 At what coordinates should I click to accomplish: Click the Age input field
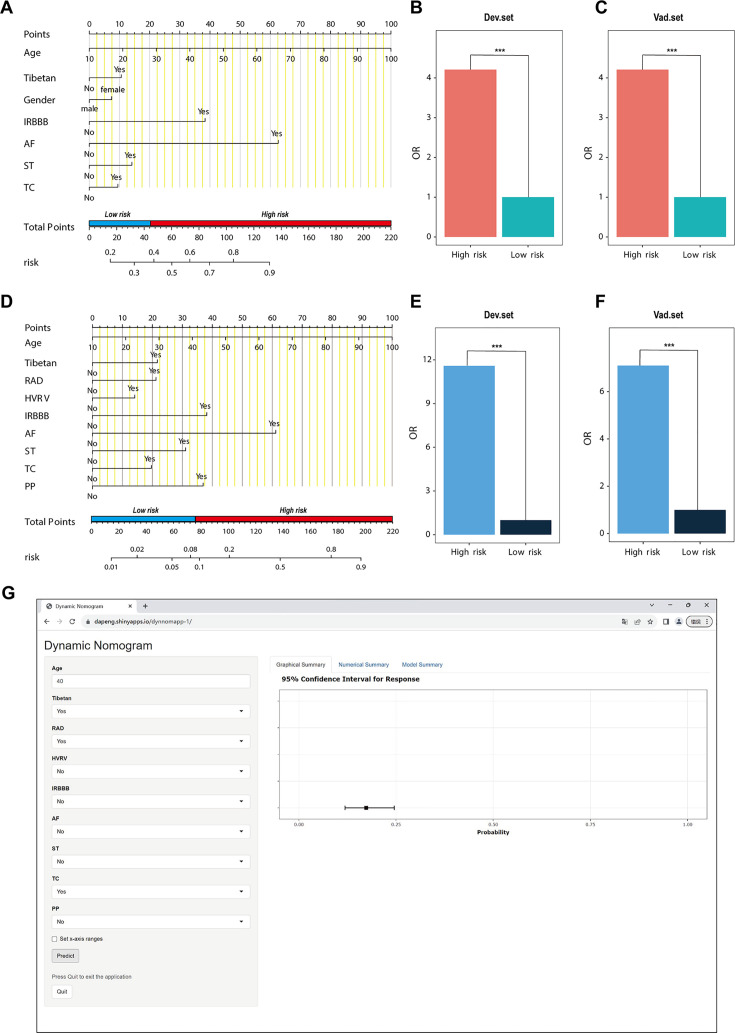tap(151, 681)
